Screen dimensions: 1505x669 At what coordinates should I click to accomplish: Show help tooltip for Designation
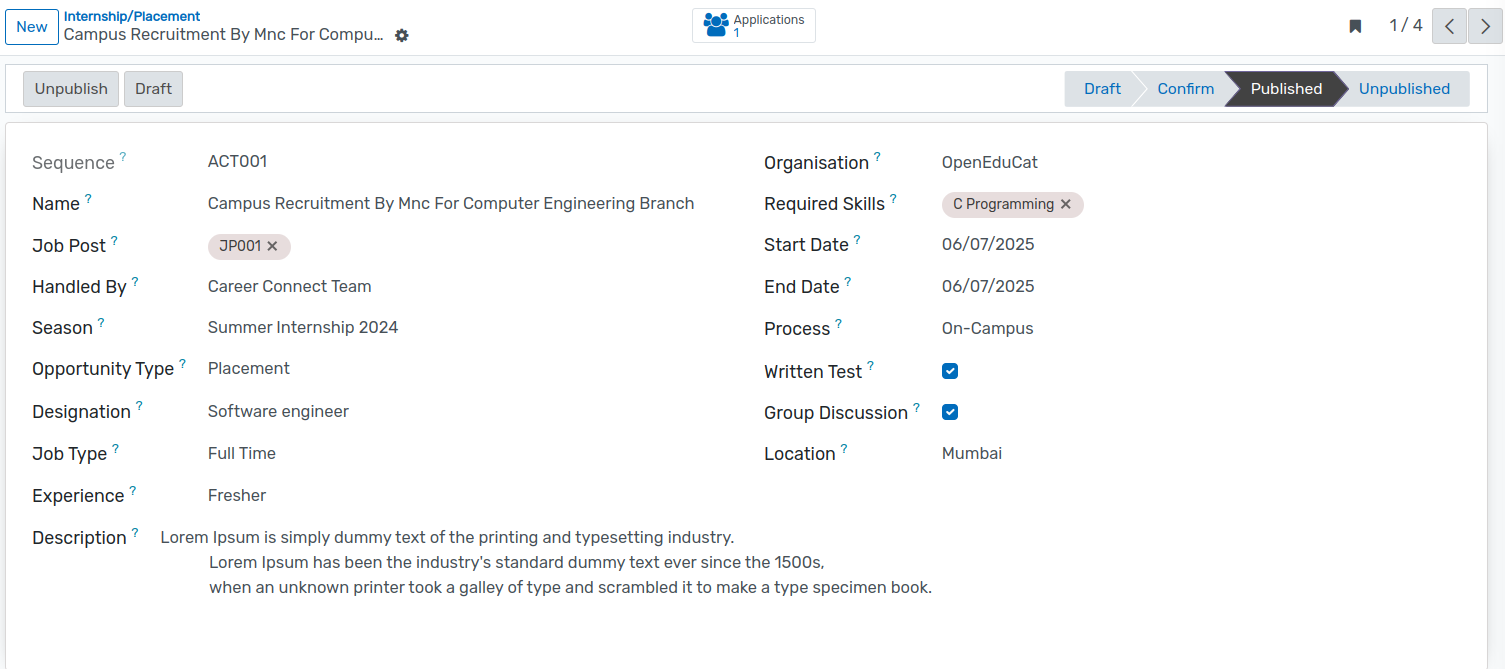(139, 406)
